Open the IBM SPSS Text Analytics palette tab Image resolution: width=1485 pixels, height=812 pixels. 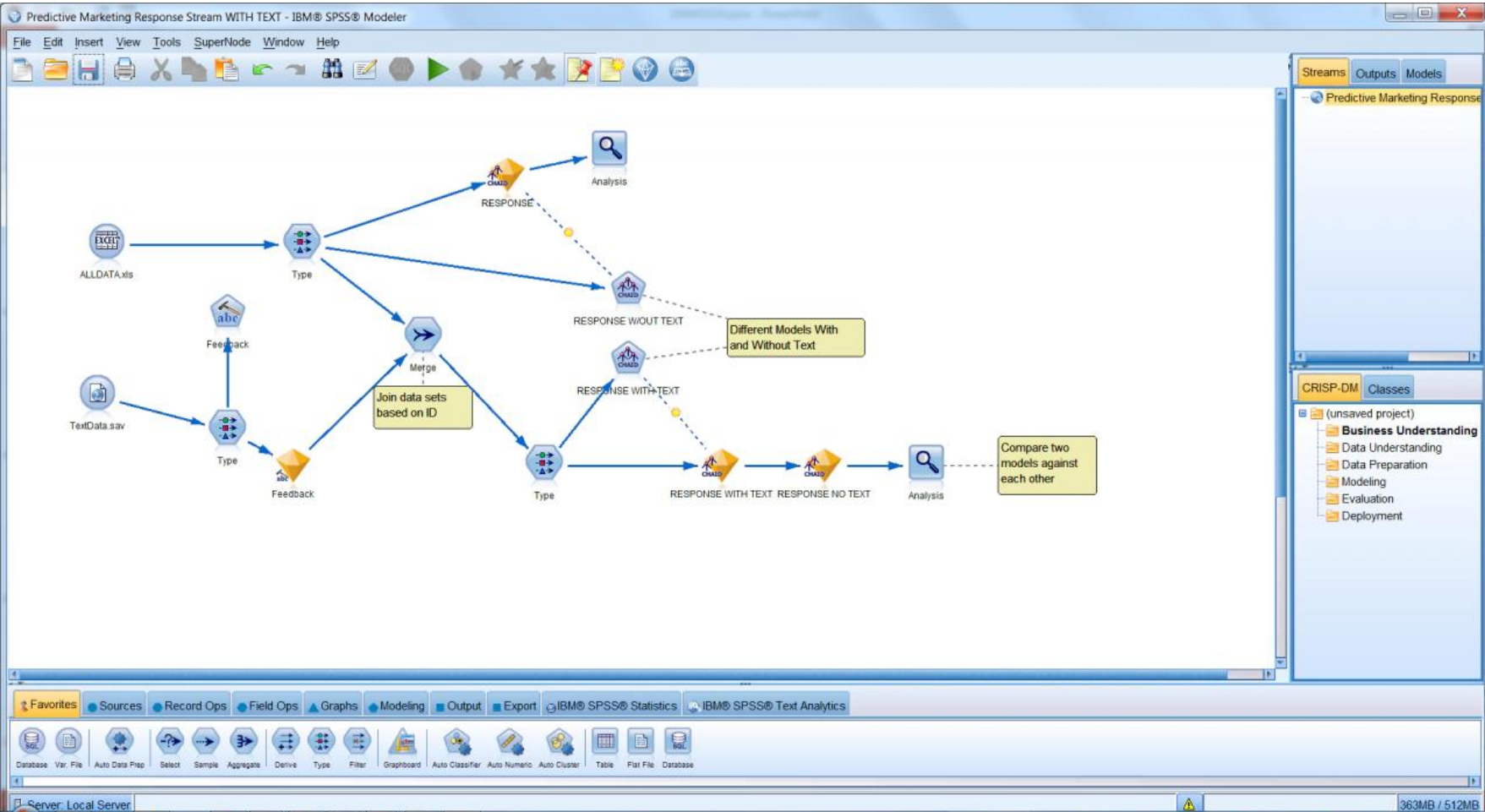767,706
